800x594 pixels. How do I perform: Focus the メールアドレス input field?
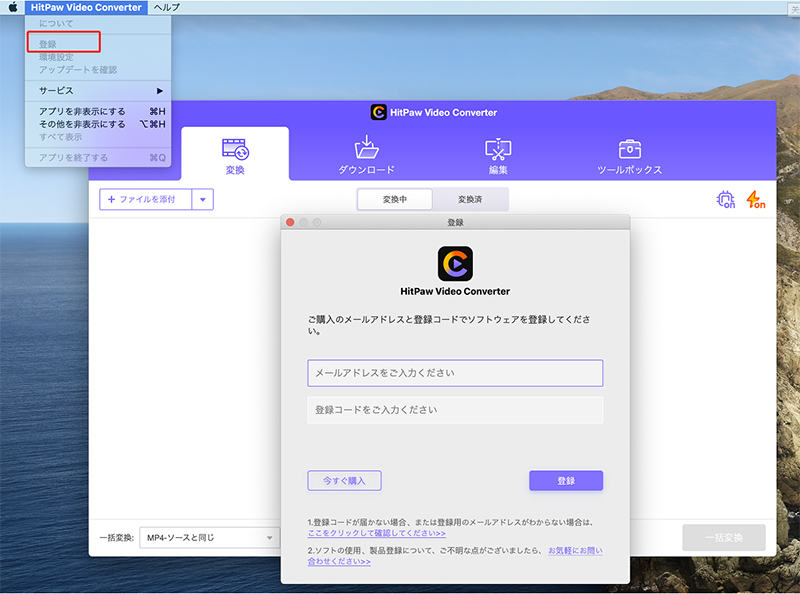(455, 373)
